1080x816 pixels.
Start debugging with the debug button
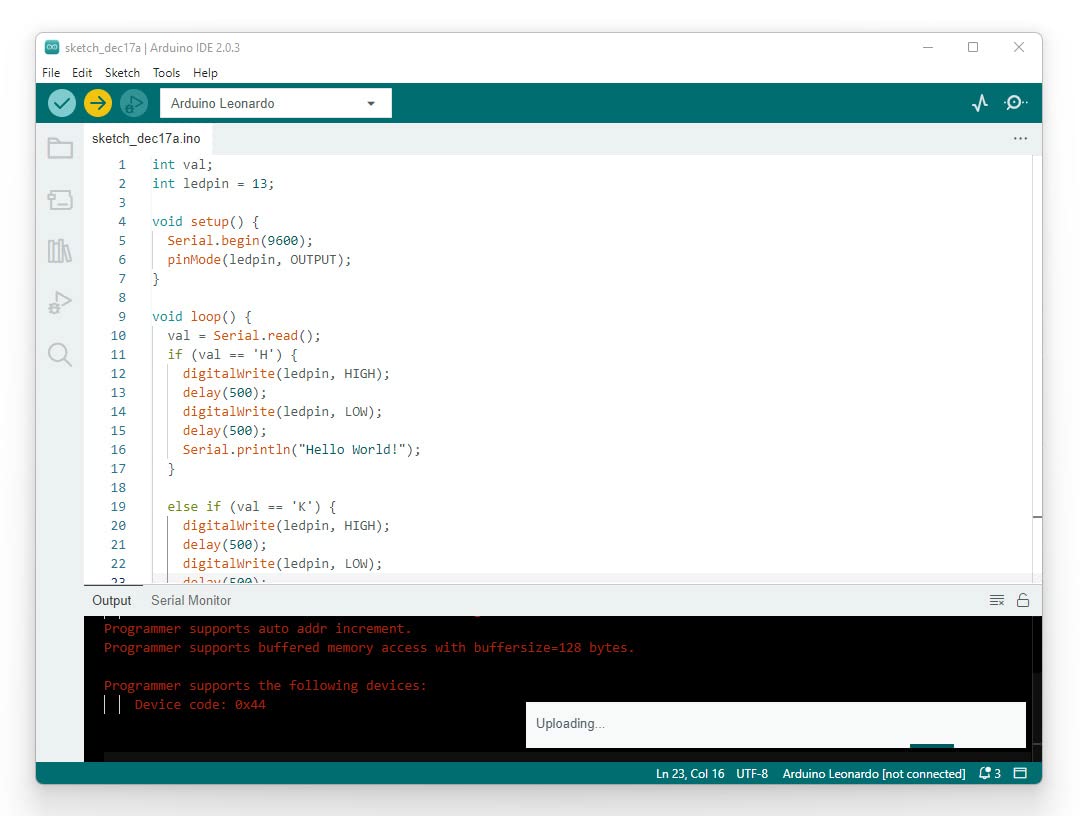pos(134,103)
